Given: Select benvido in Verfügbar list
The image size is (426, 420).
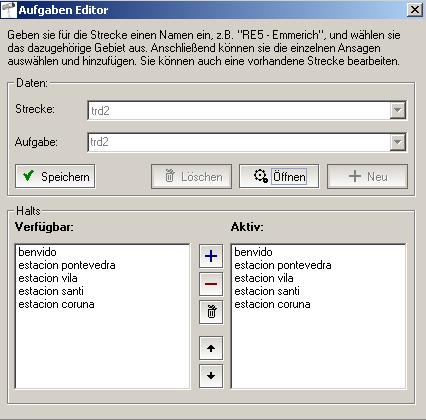Looking at the screenshot, I should (x=37, y=252).
